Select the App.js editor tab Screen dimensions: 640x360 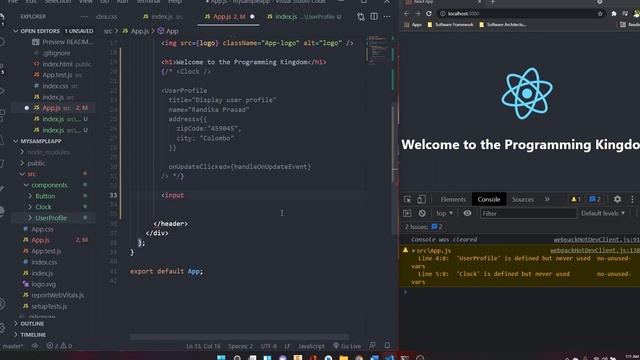tap(229, 17)
